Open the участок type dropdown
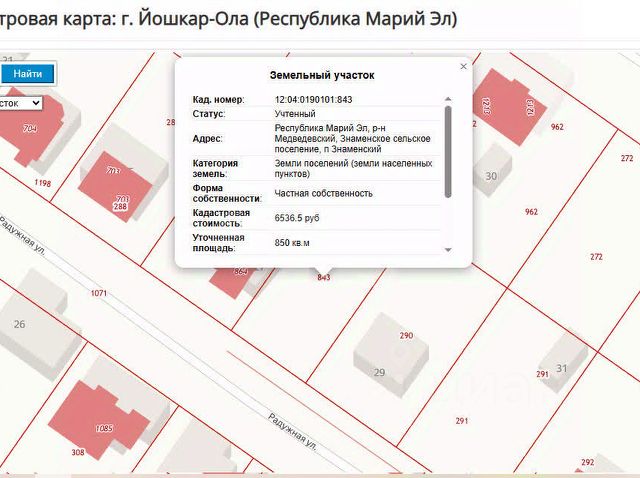This screenshot has height=478, width=640. click(x=20, y=103)
